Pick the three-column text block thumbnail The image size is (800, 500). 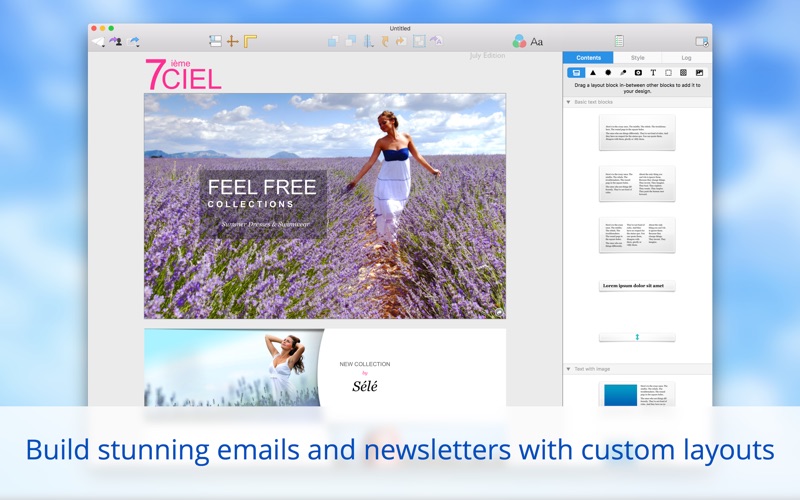coord(637,235)
